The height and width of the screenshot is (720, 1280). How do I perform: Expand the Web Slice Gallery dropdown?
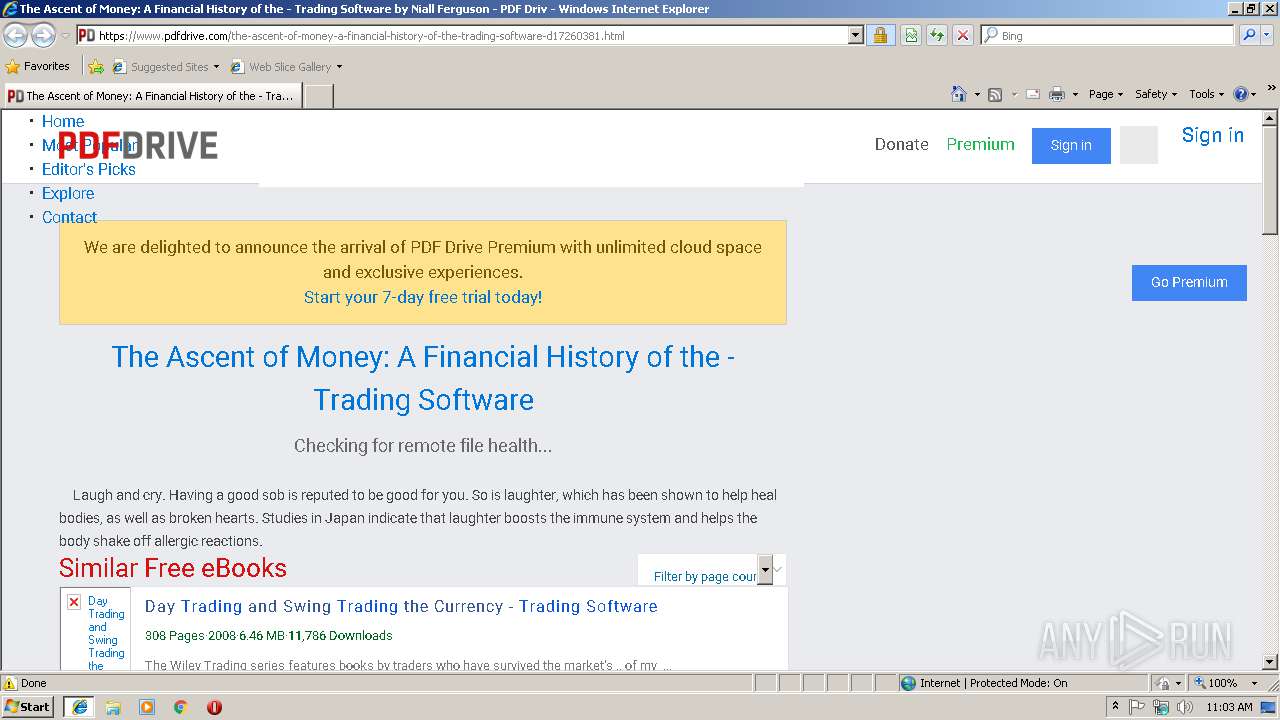click(x=339, y=67)
